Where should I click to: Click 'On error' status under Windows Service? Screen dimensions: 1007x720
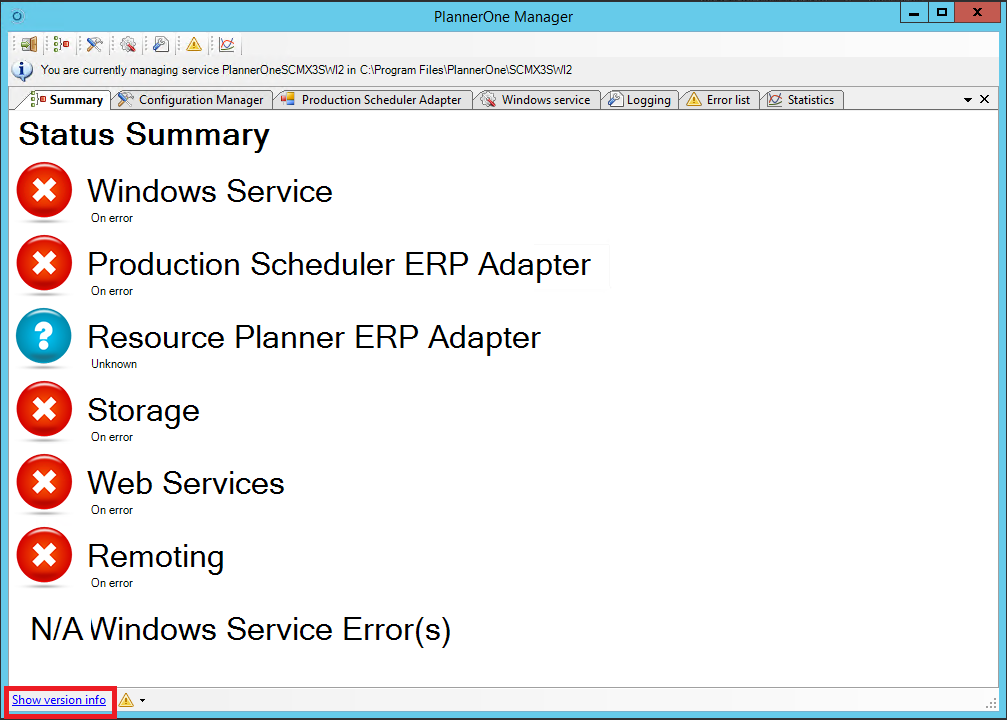click(x=112, y=218)
